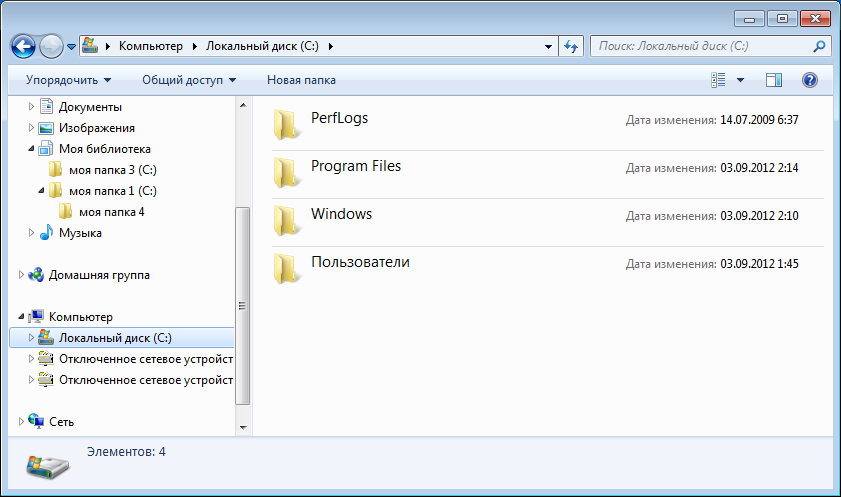Viewport: 841px width, 497px height.
Task: Click the Изображения library icon
Action: [x=47, y=128]
